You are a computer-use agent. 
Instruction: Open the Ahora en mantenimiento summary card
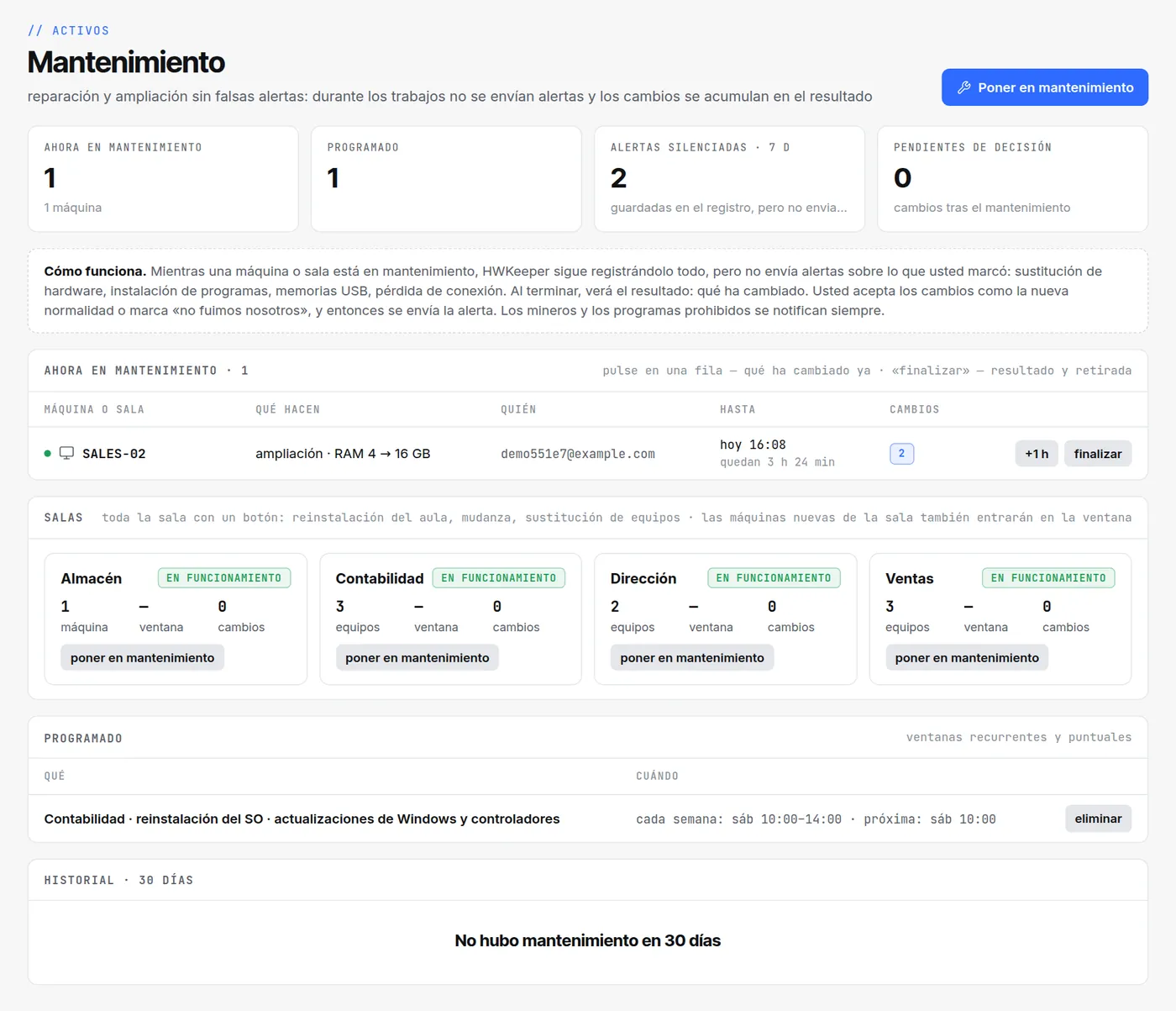[163, 179]
